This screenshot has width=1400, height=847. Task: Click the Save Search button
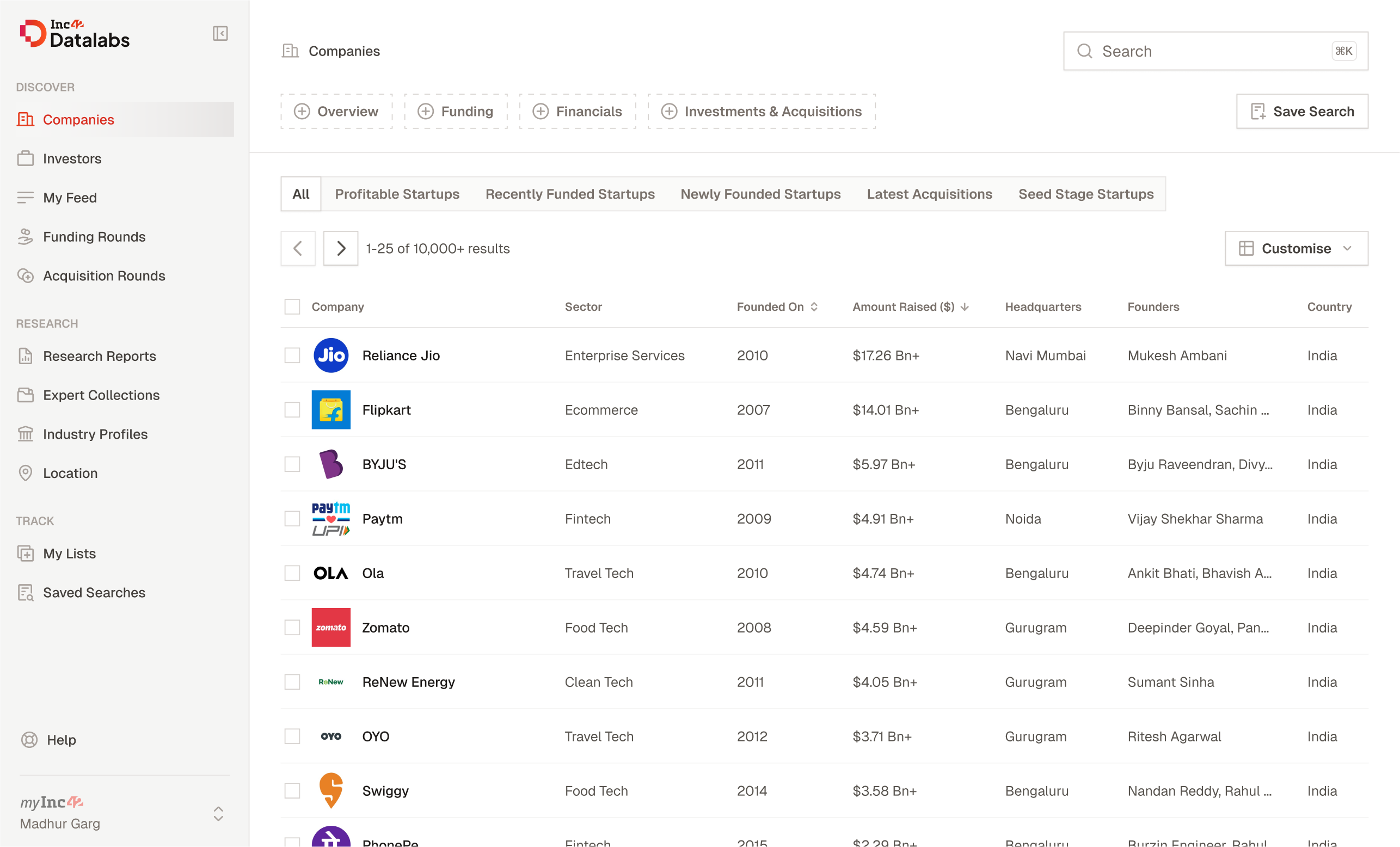pos(1301,112)
